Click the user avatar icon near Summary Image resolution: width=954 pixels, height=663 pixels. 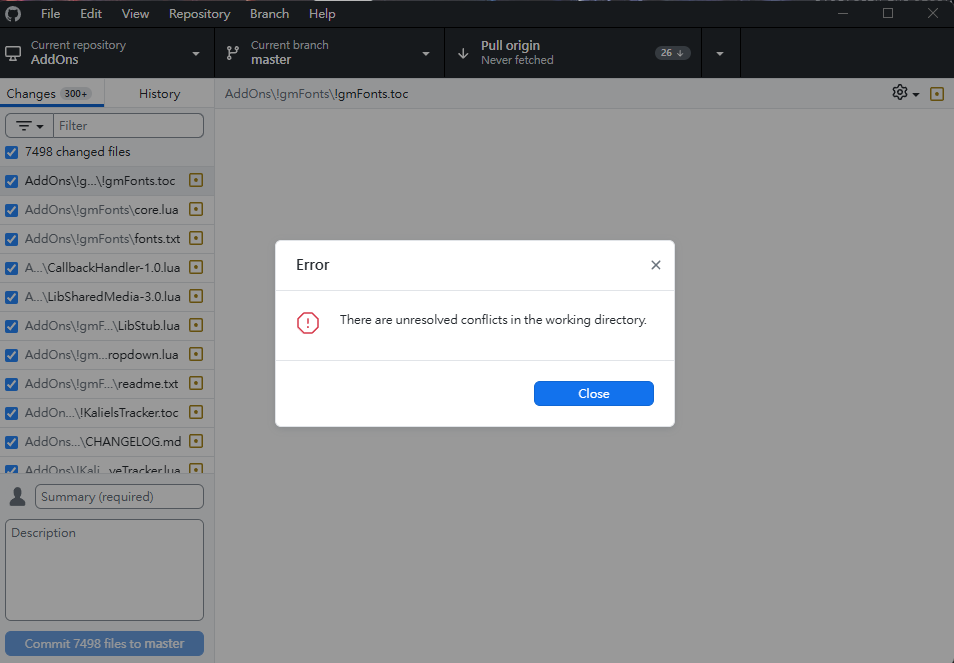tap(17, 497)
